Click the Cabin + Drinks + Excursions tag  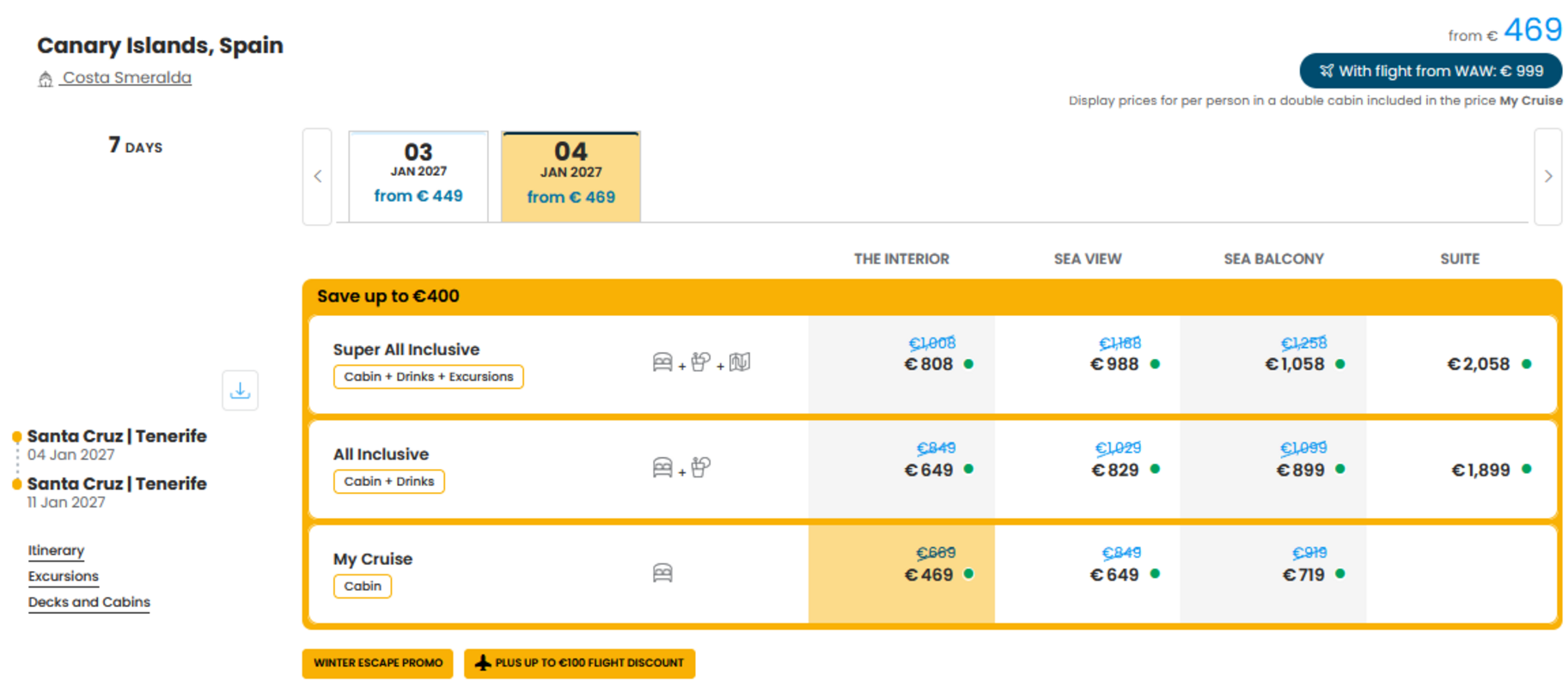coord(429,377)
